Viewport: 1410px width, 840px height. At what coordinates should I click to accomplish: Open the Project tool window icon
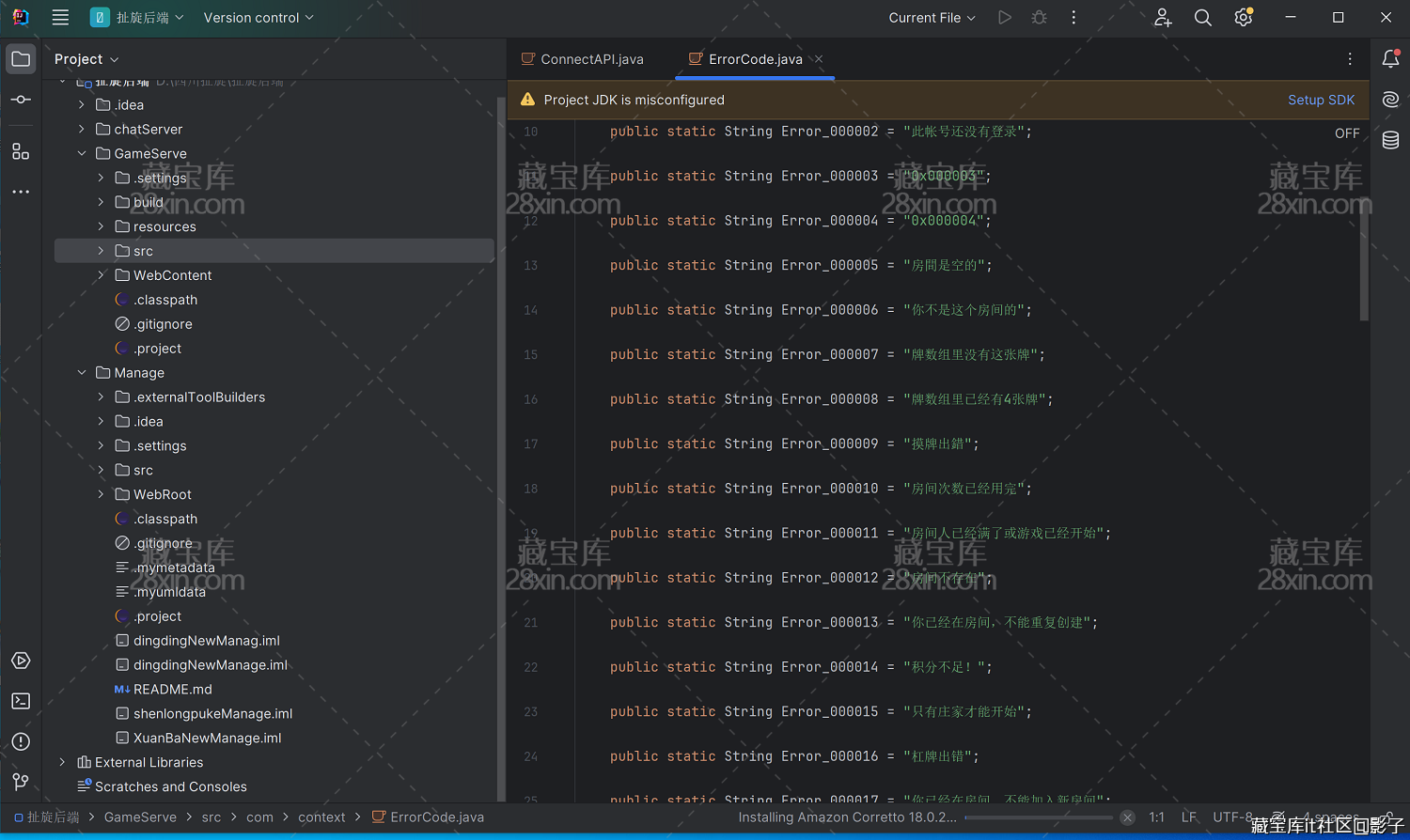click(x=21, y=59)
